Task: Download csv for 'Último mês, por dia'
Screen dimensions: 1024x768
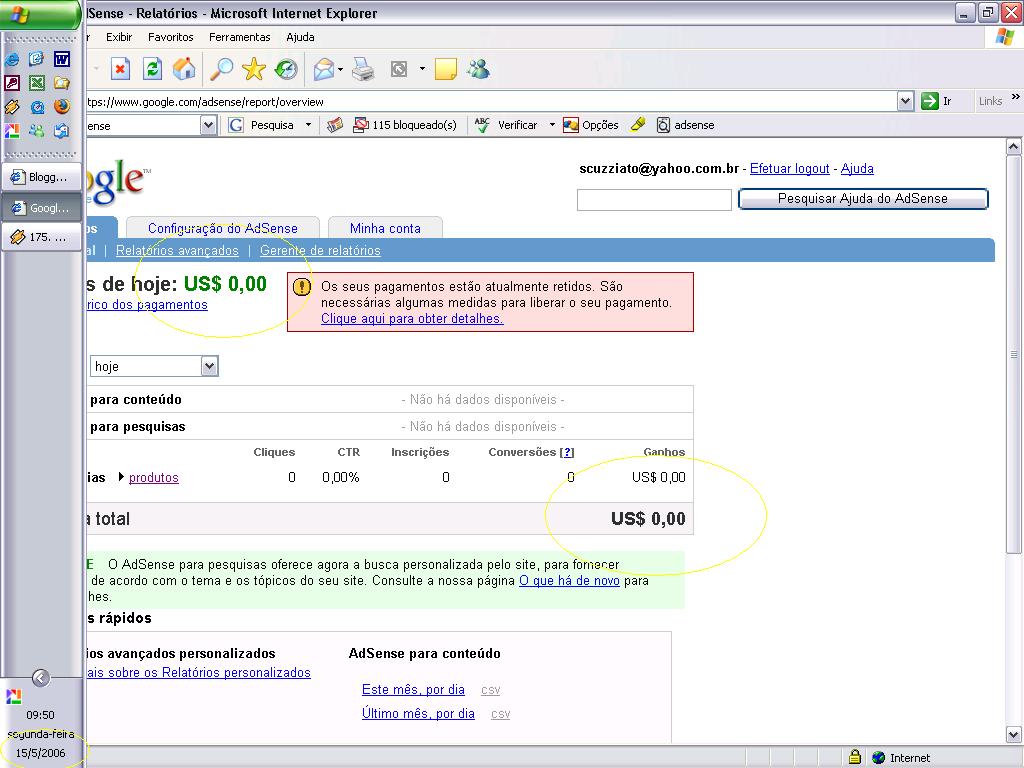Action: coord(500,714)
